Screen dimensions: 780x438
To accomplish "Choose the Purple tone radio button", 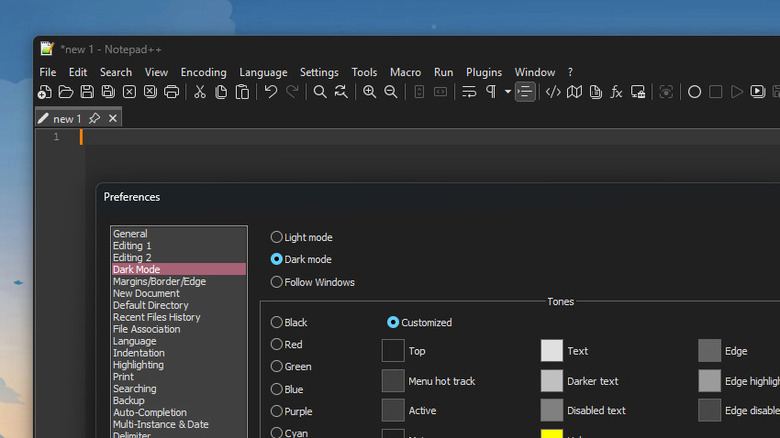I will point(277,411).
